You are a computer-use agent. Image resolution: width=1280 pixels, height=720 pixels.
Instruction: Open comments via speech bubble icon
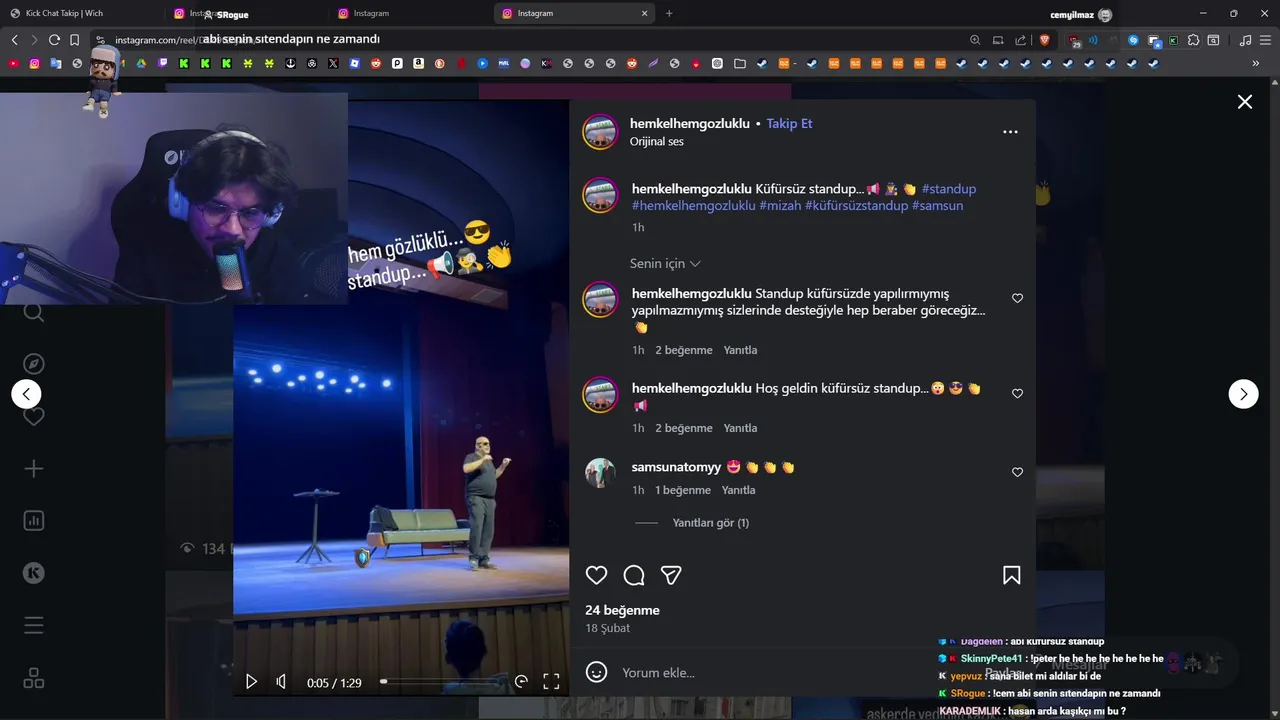(x=634, y=575)
